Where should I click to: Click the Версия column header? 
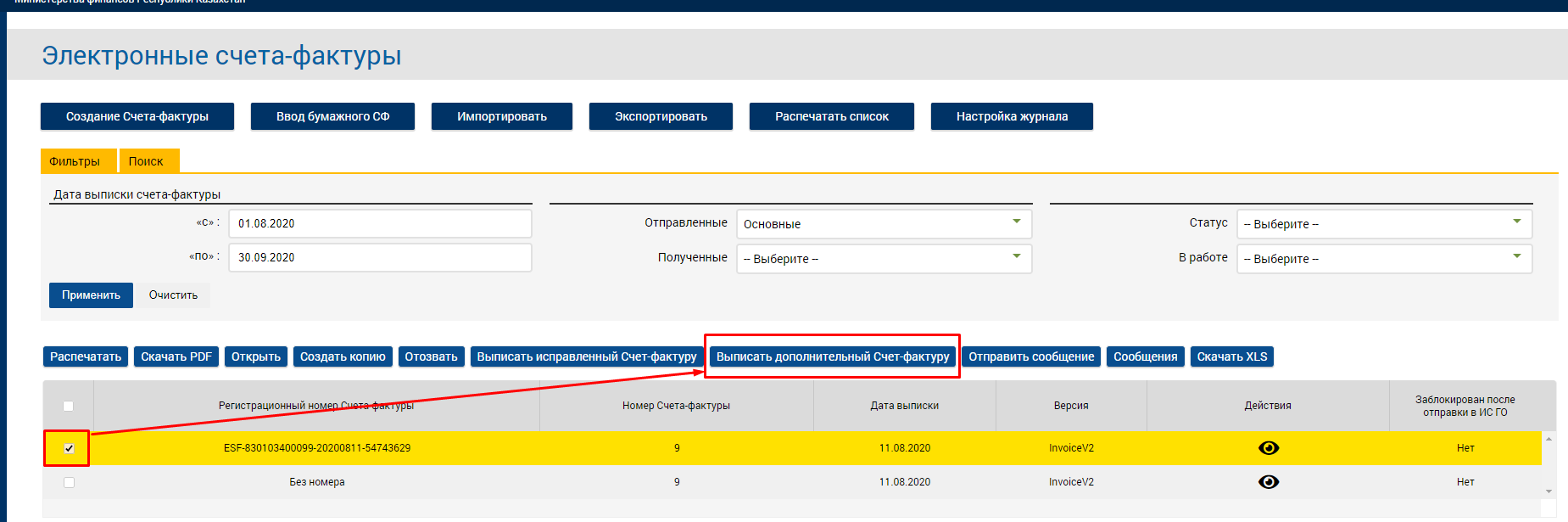click(x=1071, y=406)
